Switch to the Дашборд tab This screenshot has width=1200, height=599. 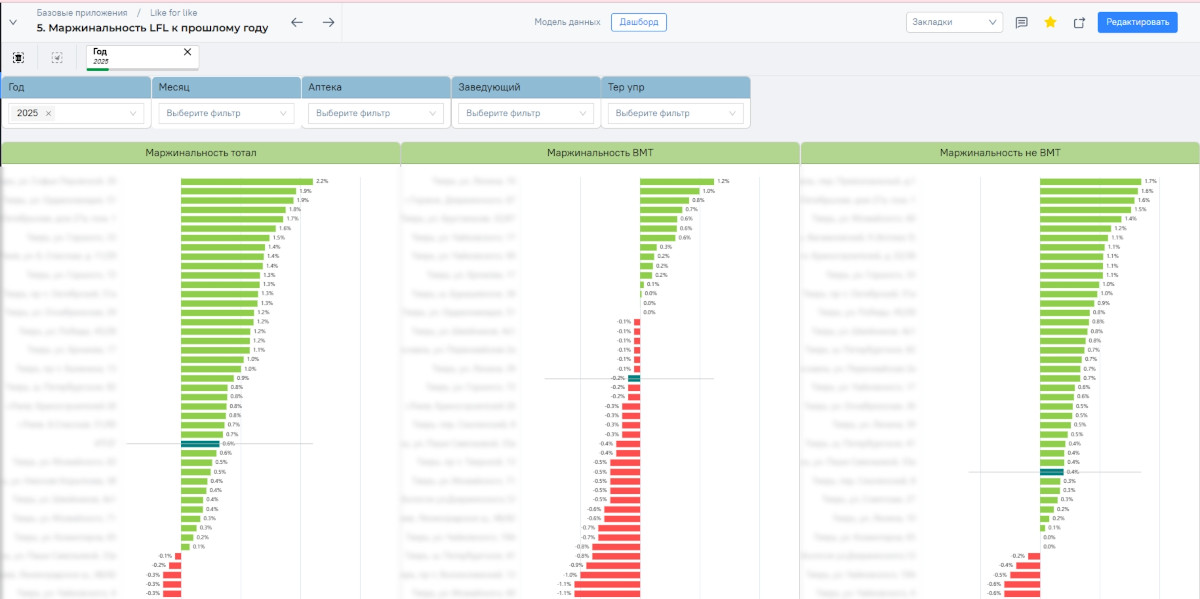pos(638,22)
